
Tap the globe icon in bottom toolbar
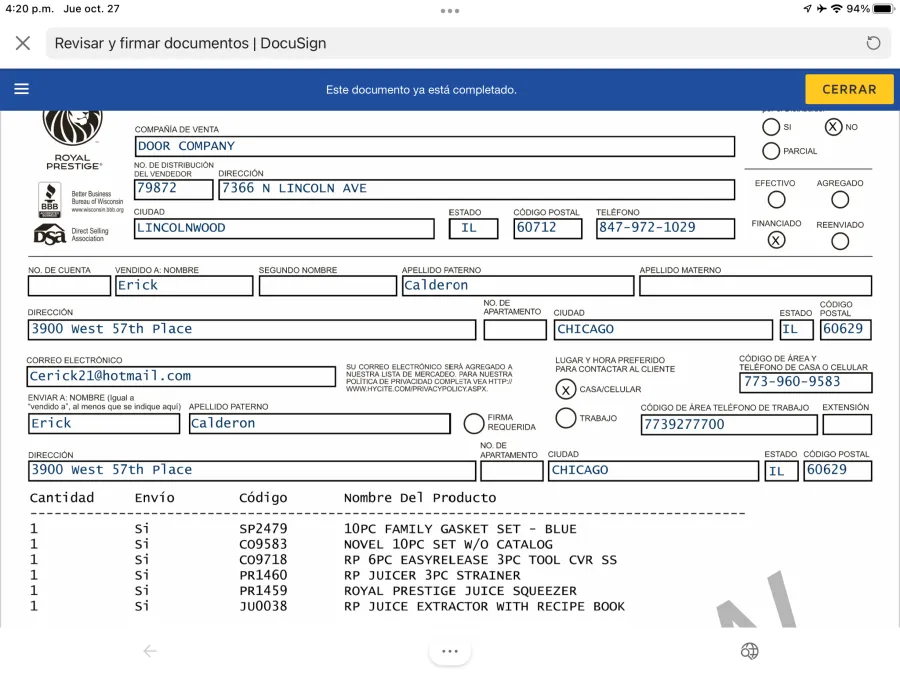pyautogui.click(x=749, y=651)
